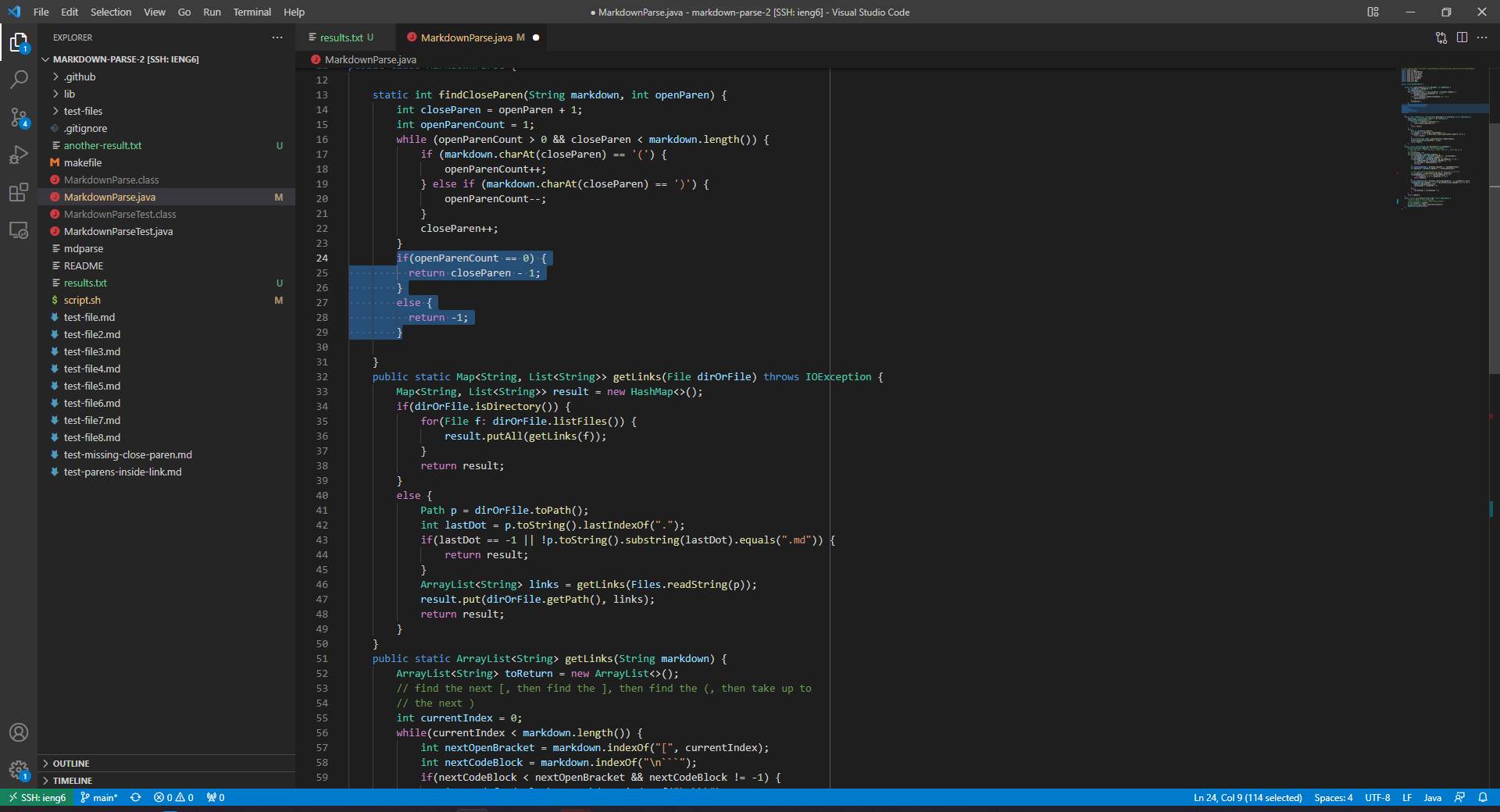The width and height of the screenshot is (1500, 812).
Task: Open the Terminal menu
Action: pos(252,12)
